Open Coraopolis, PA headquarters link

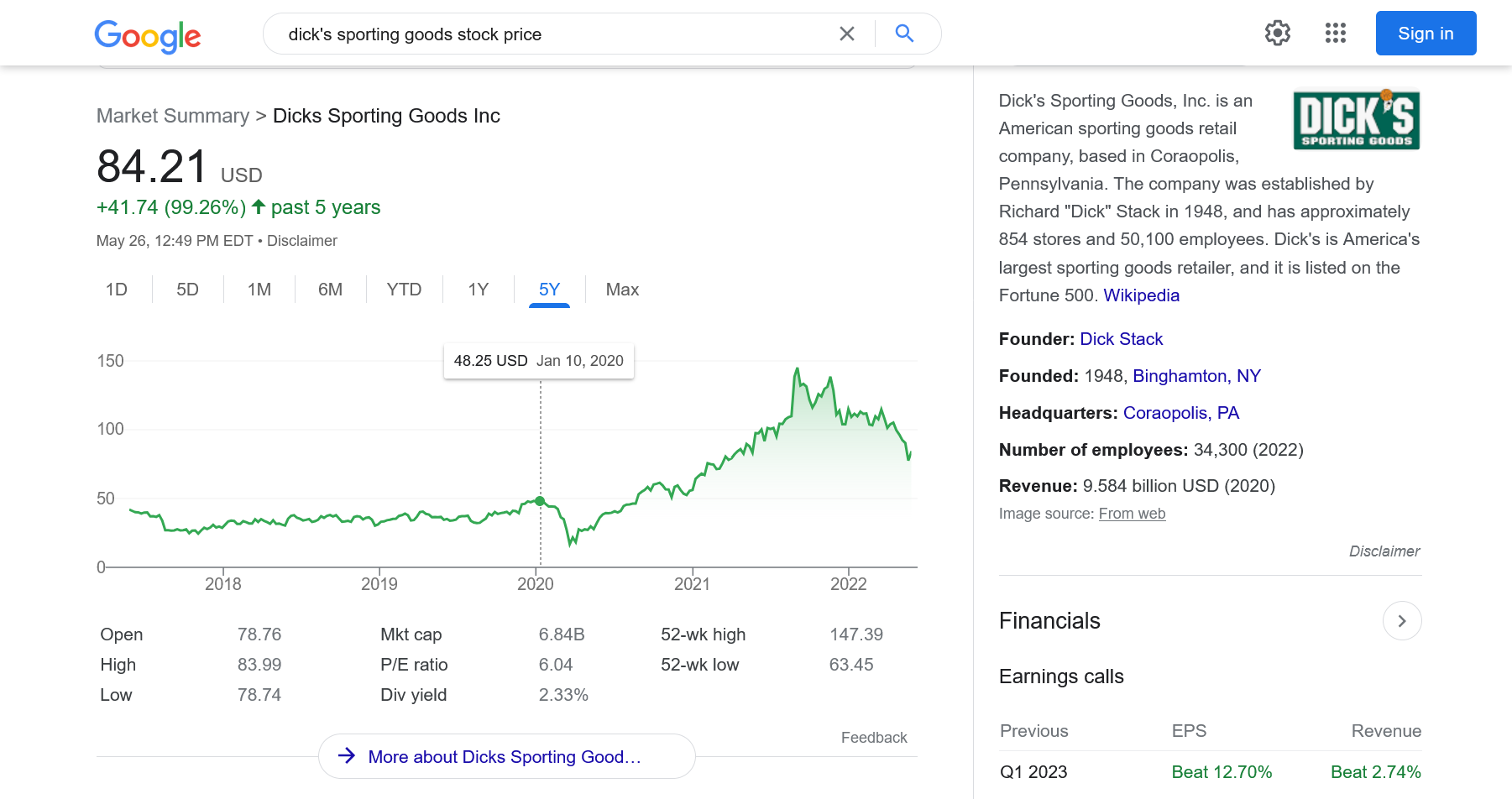coord(1180,413)
